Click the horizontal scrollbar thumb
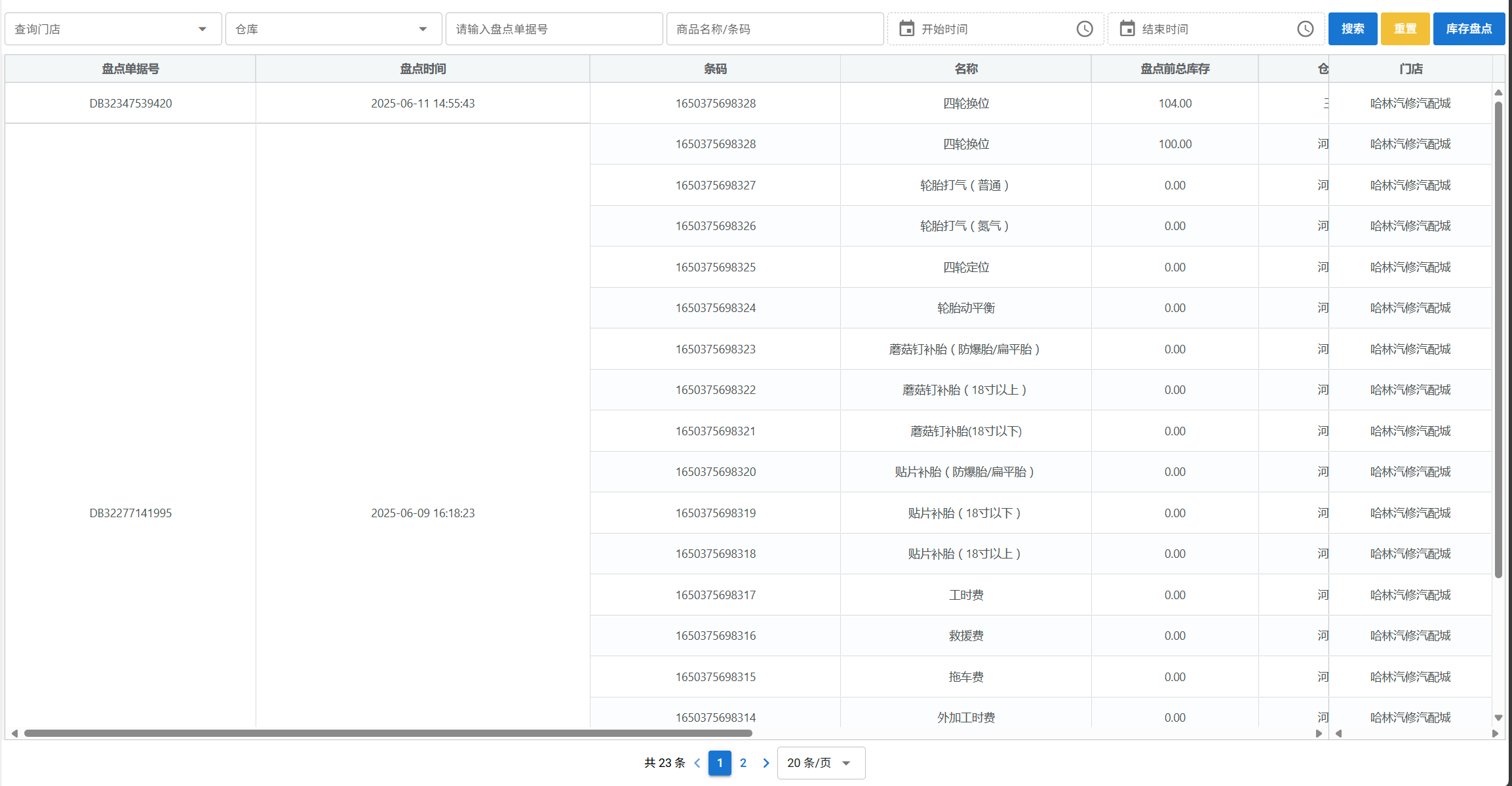The width and height of the screenshot is (1512, 786). pos(388,734)
